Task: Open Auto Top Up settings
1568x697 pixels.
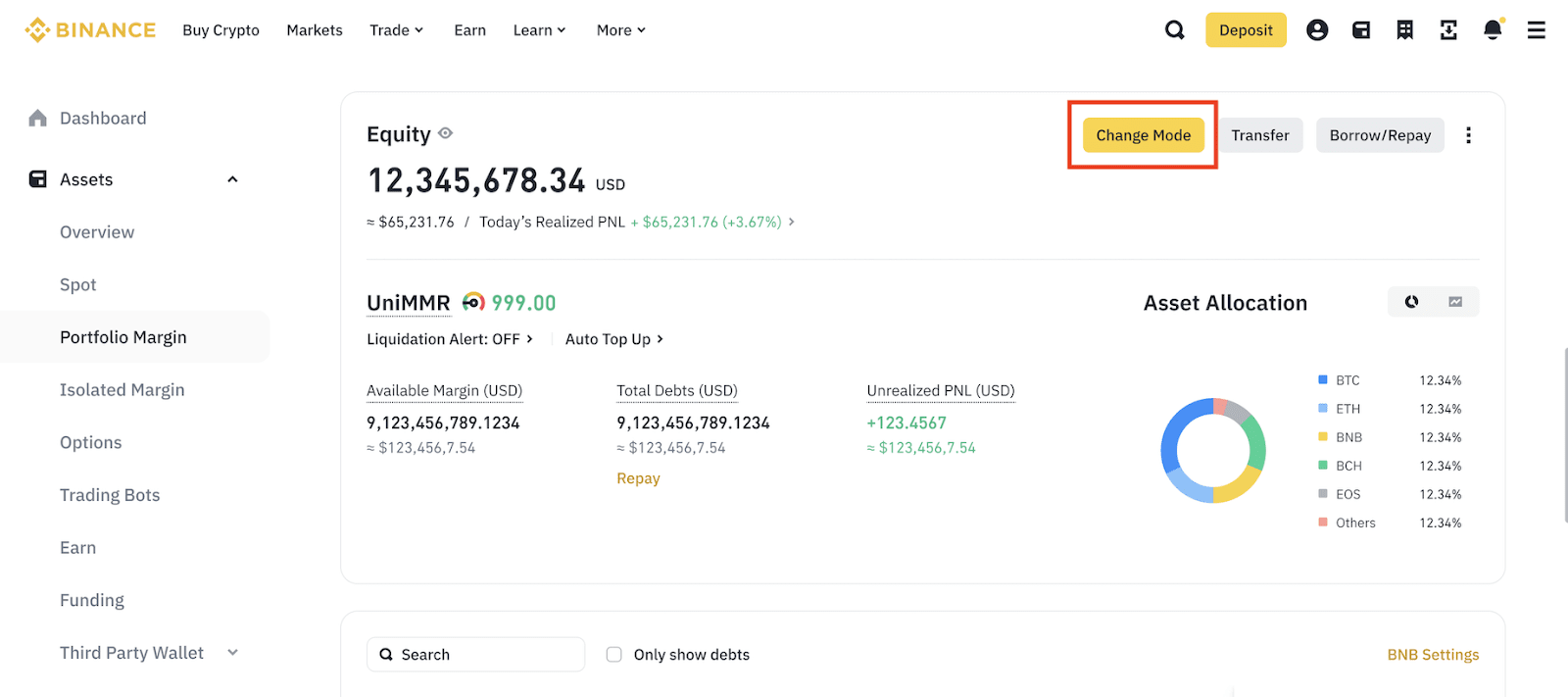Action: coord(614,339)
